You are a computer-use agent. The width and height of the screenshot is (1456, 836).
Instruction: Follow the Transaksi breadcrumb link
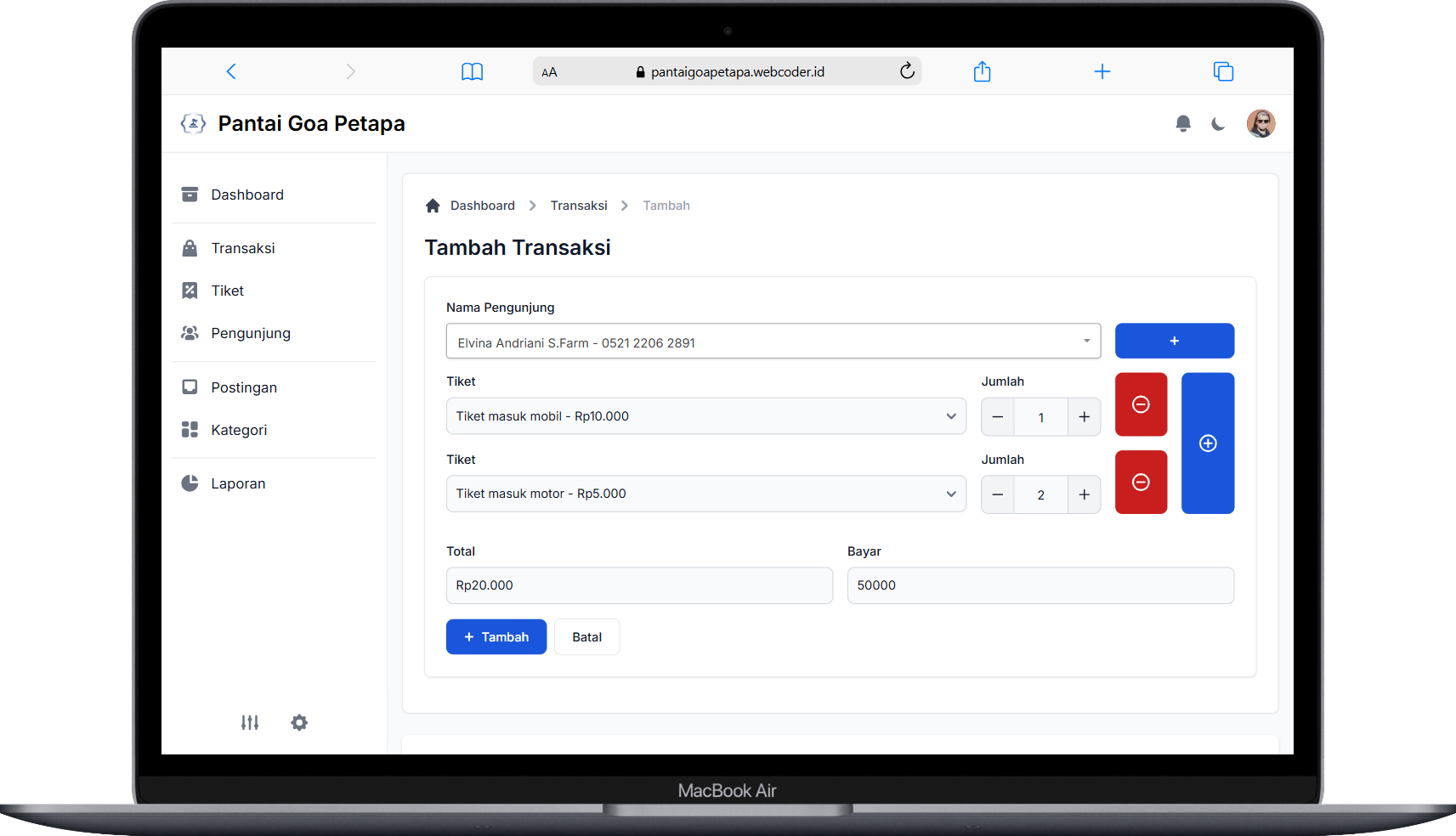coord(579,206)
